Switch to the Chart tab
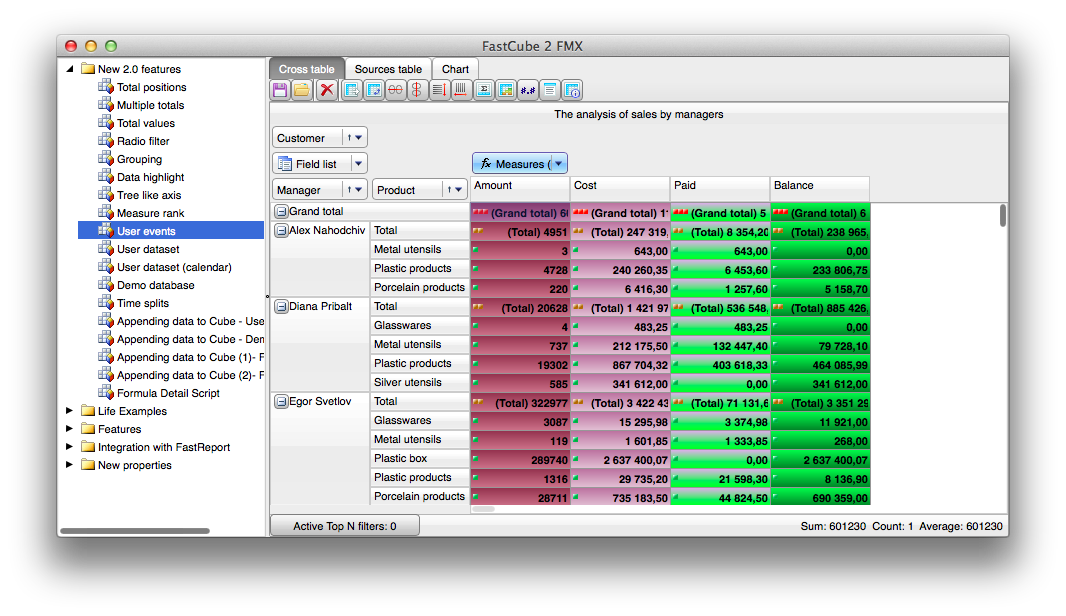This screenshot has width=1066, height=616. click(455, 69)
